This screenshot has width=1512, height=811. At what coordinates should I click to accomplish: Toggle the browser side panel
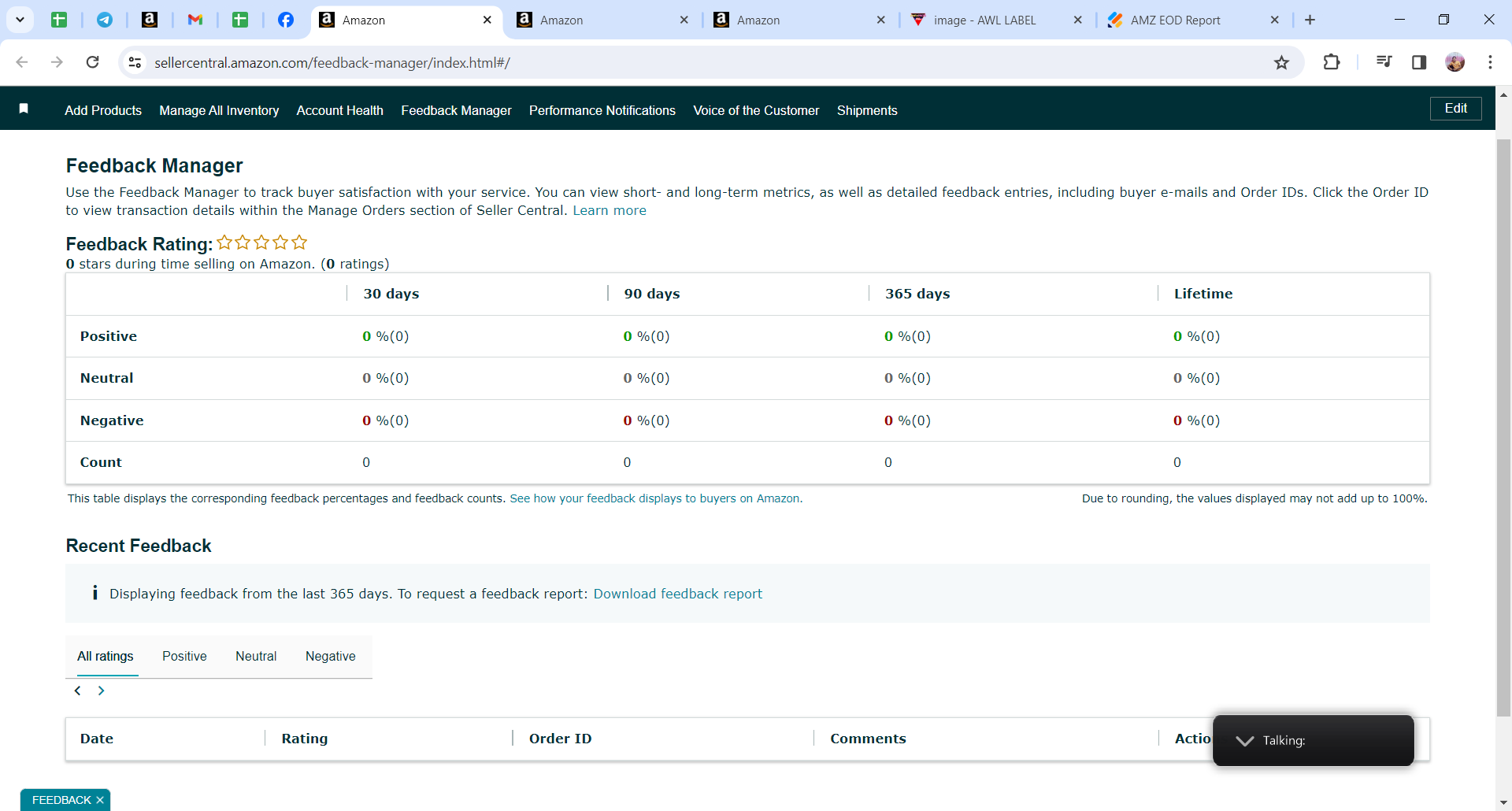(x=1419, y=62)
